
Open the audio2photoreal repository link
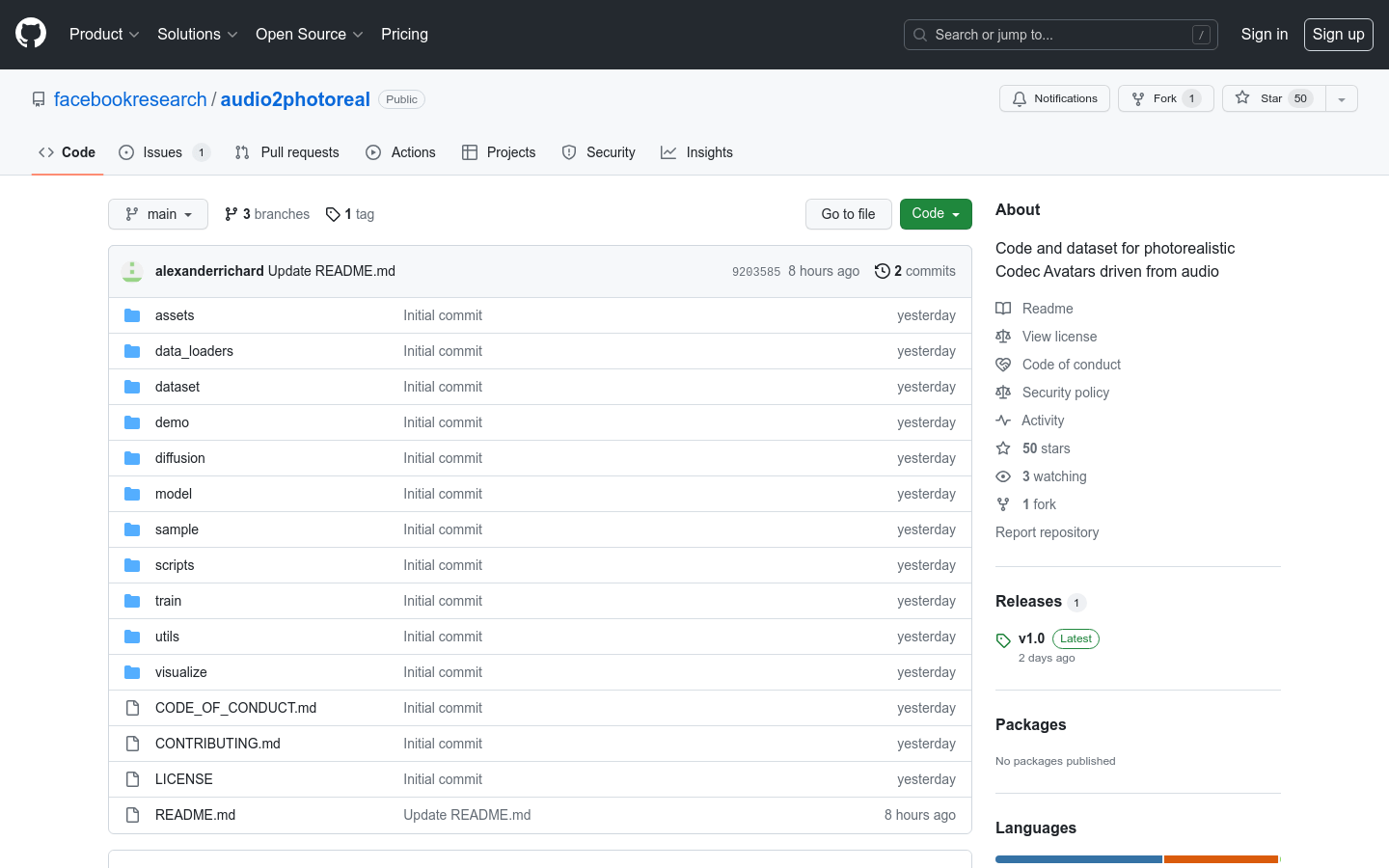[x=295, y=99]
